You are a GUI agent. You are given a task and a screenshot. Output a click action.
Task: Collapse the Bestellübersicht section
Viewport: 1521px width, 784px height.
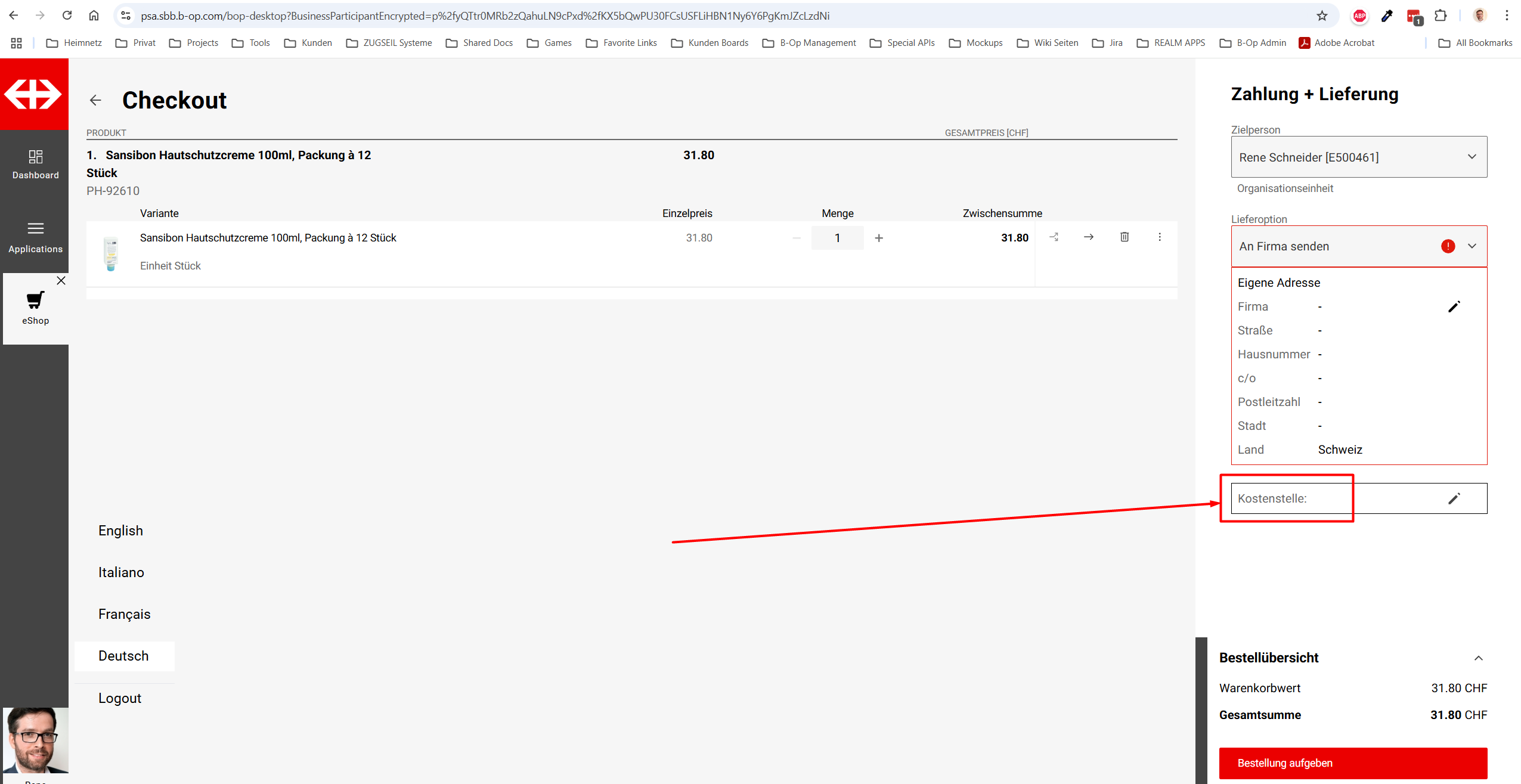[1478, 658]
